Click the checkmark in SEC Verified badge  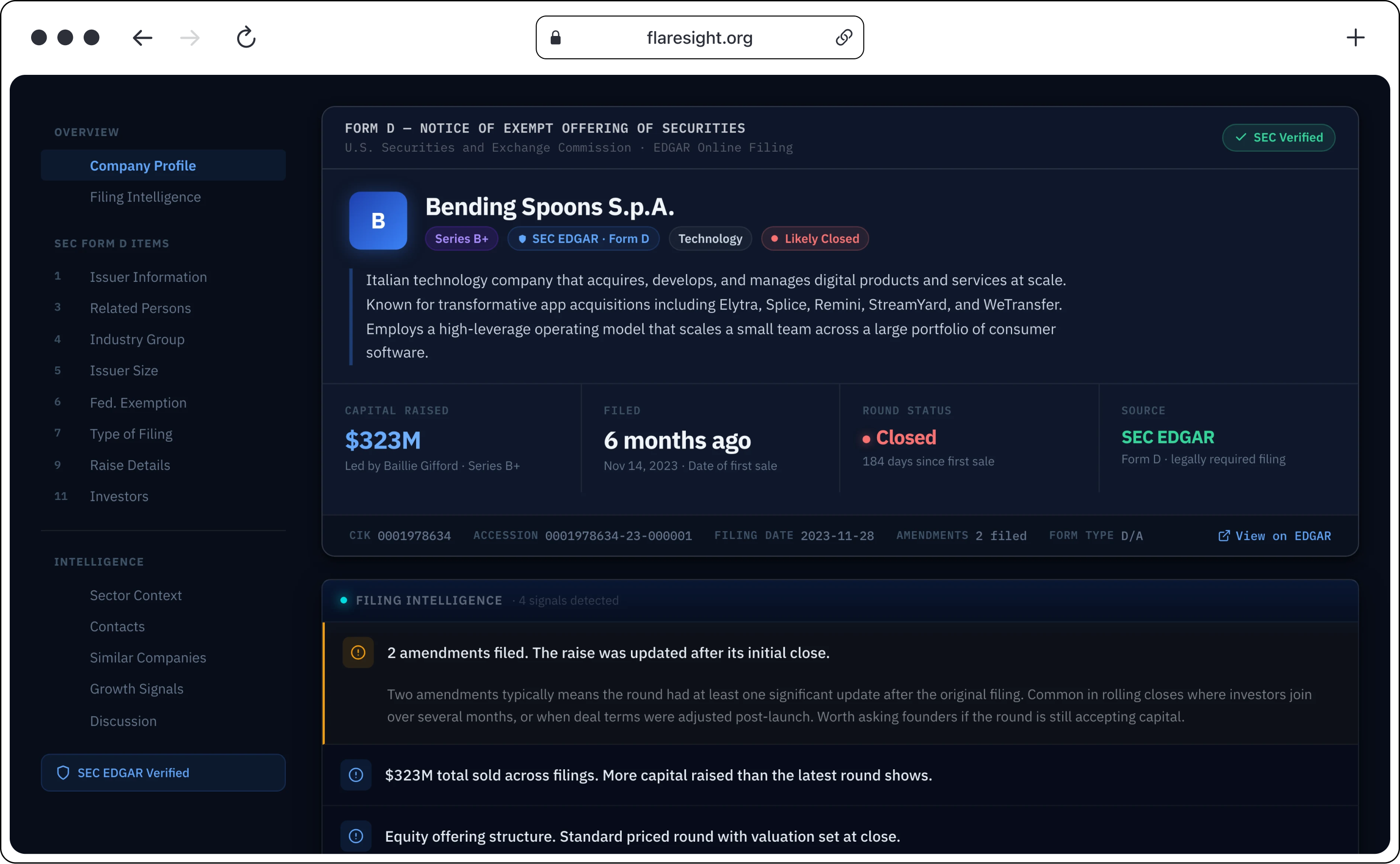pos(1240,137)
